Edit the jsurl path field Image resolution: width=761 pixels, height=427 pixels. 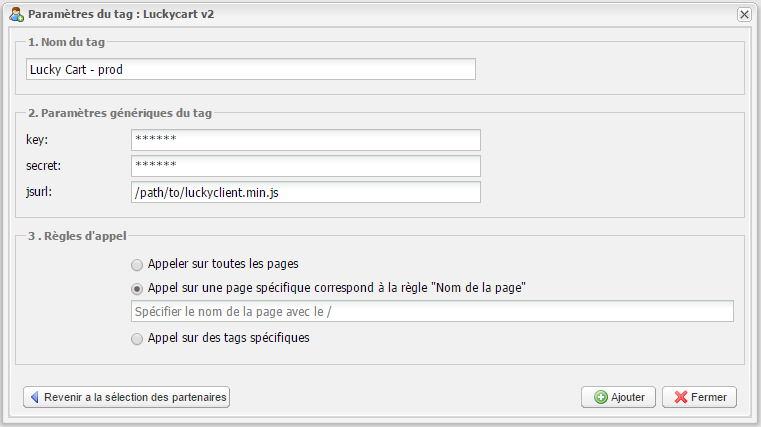(305, 192)
